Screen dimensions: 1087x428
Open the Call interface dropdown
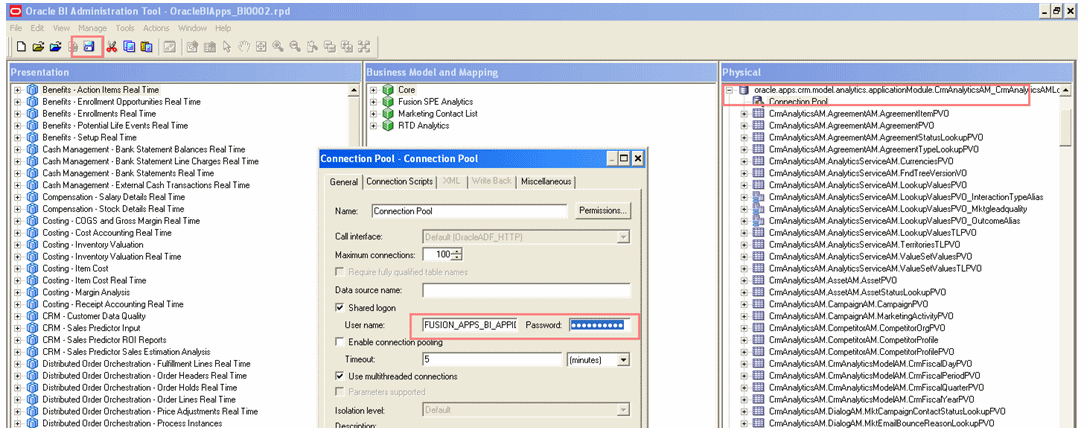624,237
